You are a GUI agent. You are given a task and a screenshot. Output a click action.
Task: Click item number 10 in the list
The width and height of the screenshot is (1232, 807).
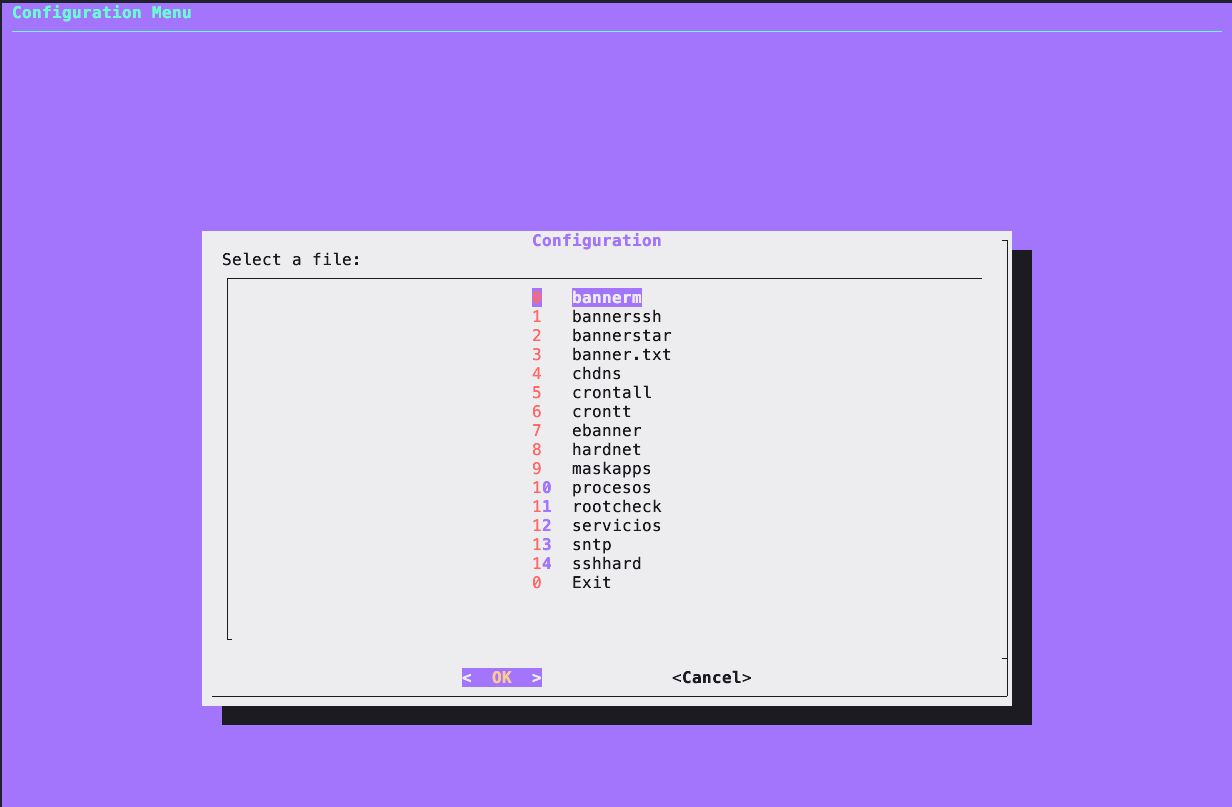pyautogui.click(x=541, y=488)
